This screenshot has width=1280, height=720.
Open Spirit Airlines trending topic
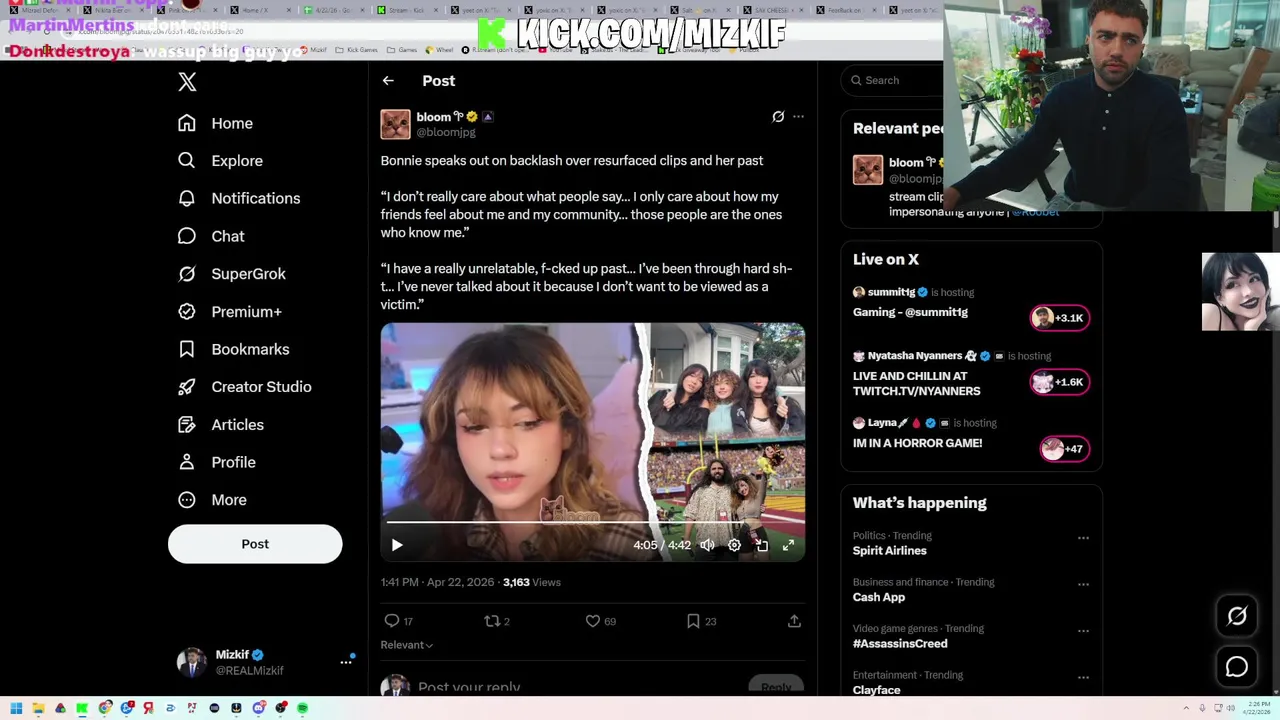889,551
